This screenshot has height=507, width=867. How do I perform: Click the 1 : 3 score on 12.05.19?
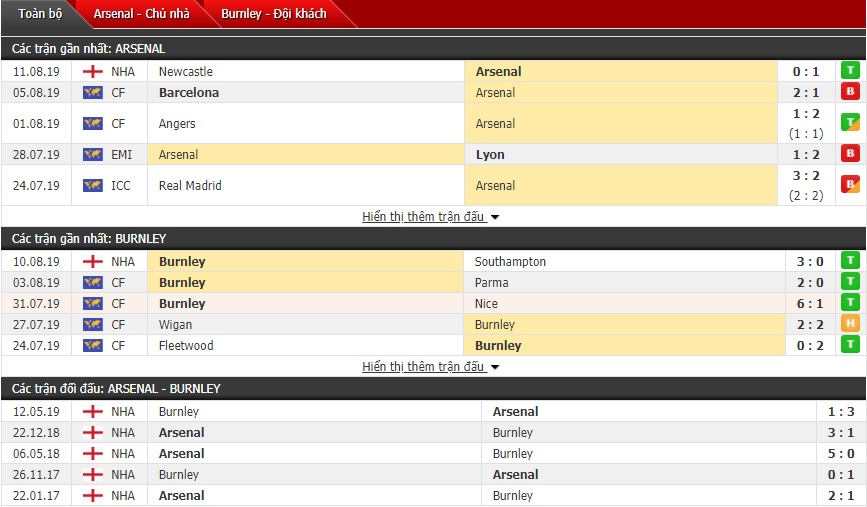tap(841, 412)
